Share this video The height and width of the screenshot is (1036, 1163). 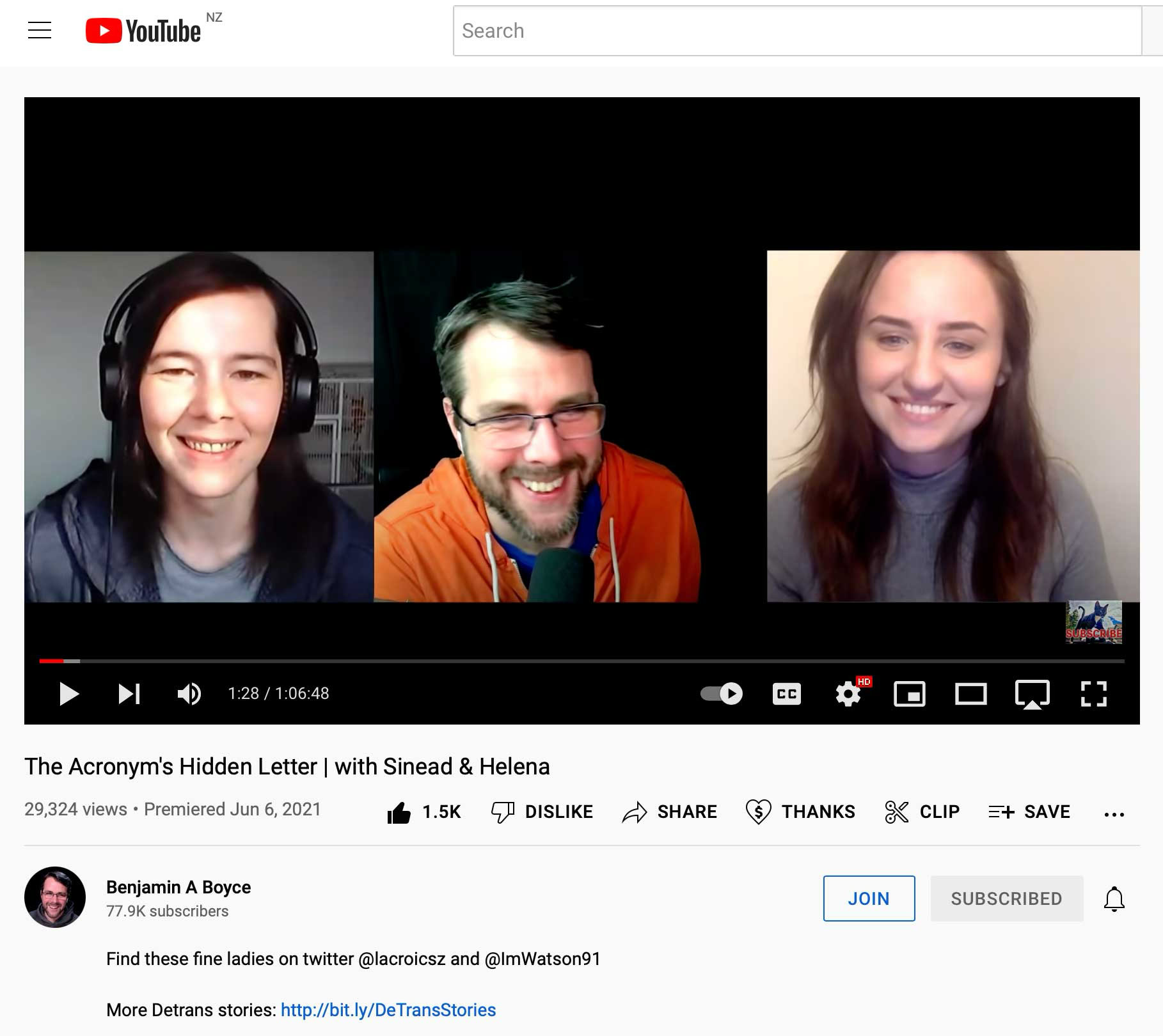(x=670, y=812)
